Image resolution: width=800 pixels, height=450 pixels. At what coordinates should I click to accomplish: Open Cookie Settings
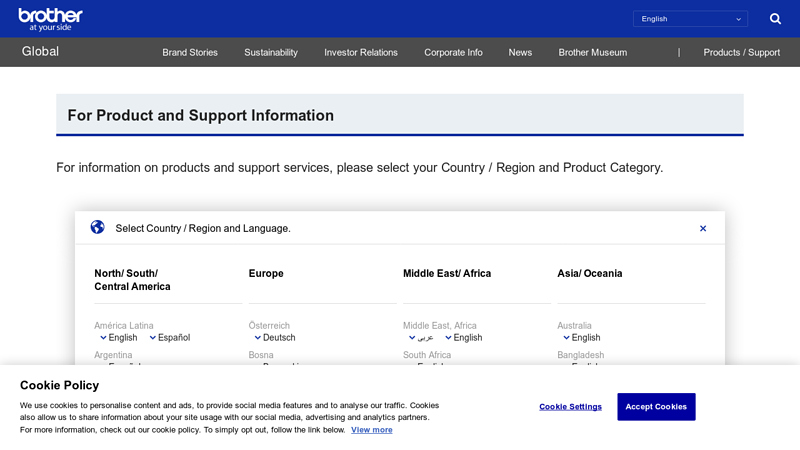[570, 407]
